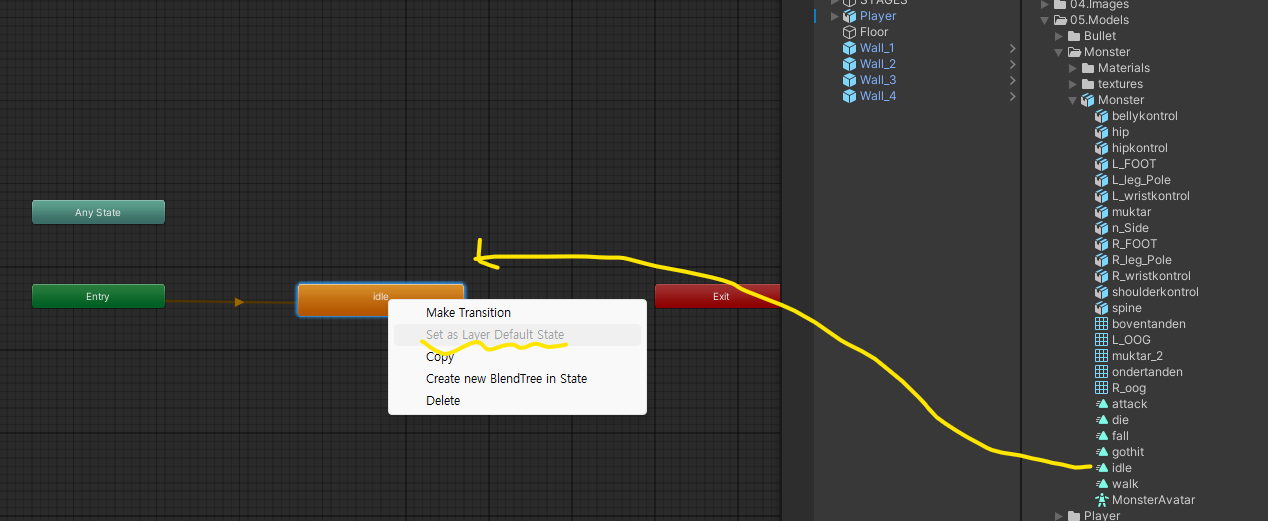The height and width of the screenshot is (521, 1268).
Task: Select the Any State node
Action: [98, 212]
